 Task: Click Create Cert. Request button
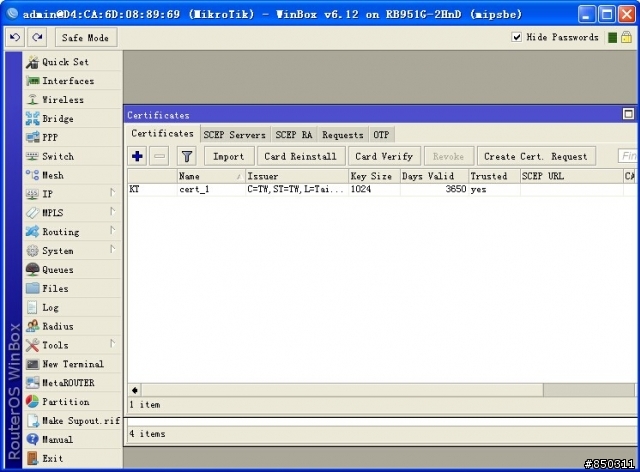[536, 156]
